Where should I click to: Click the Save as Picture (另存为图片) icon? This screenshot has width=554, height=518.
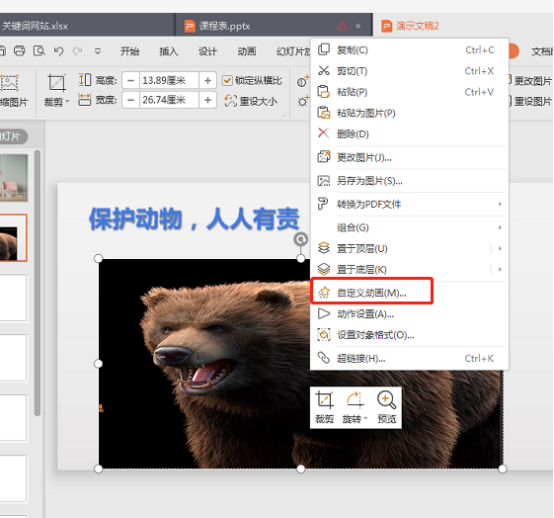pos(324,181)
